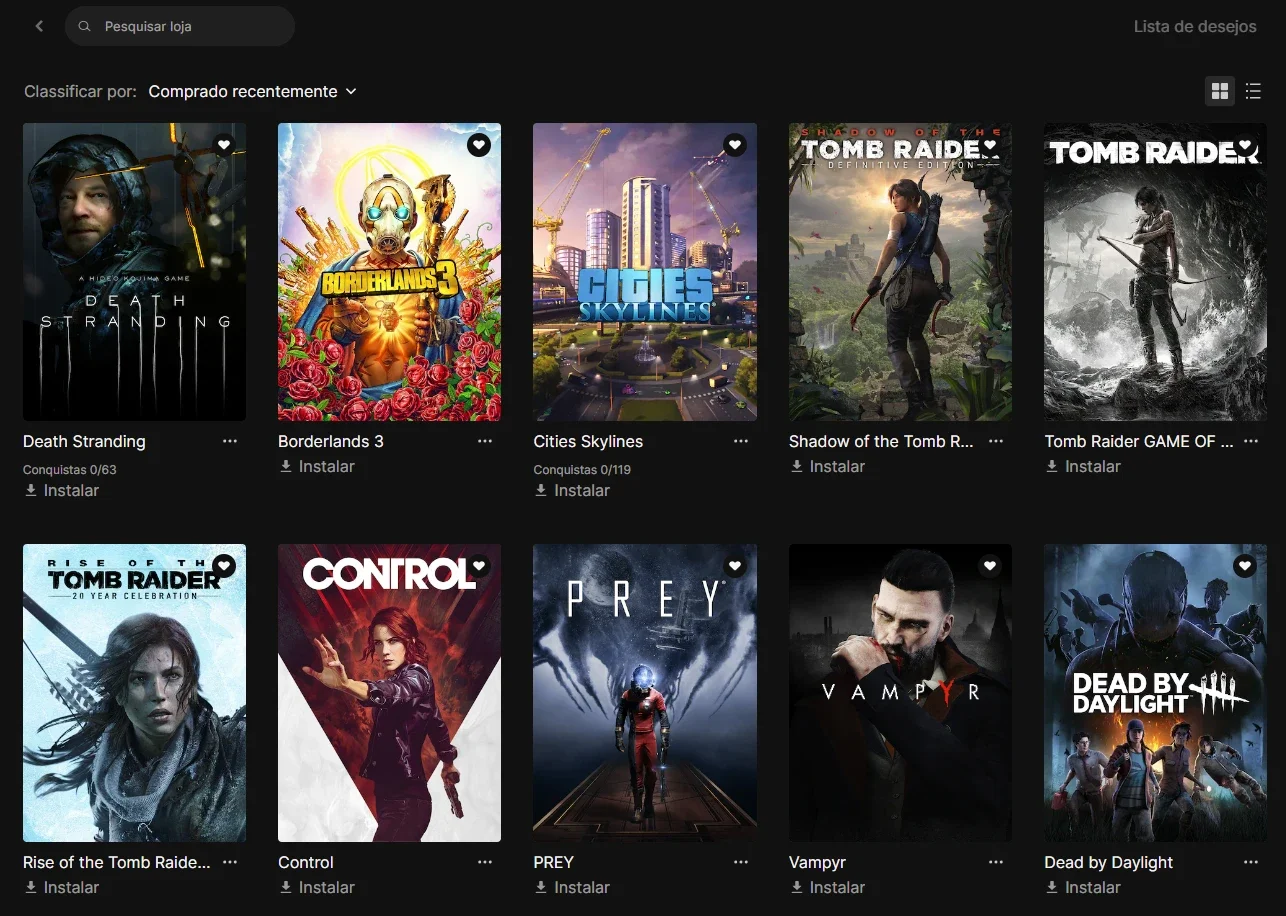Open options for Shadow of the Tomb Raider
This screenshot has width=1286, height=916.
(x=996, y=441)
